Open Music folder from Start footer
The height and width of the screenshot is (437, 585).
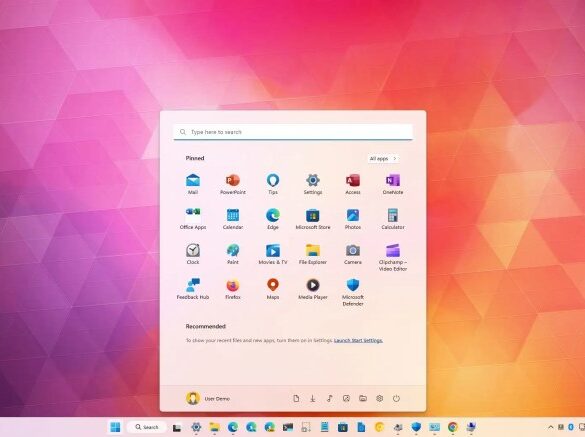pos(329,399)
